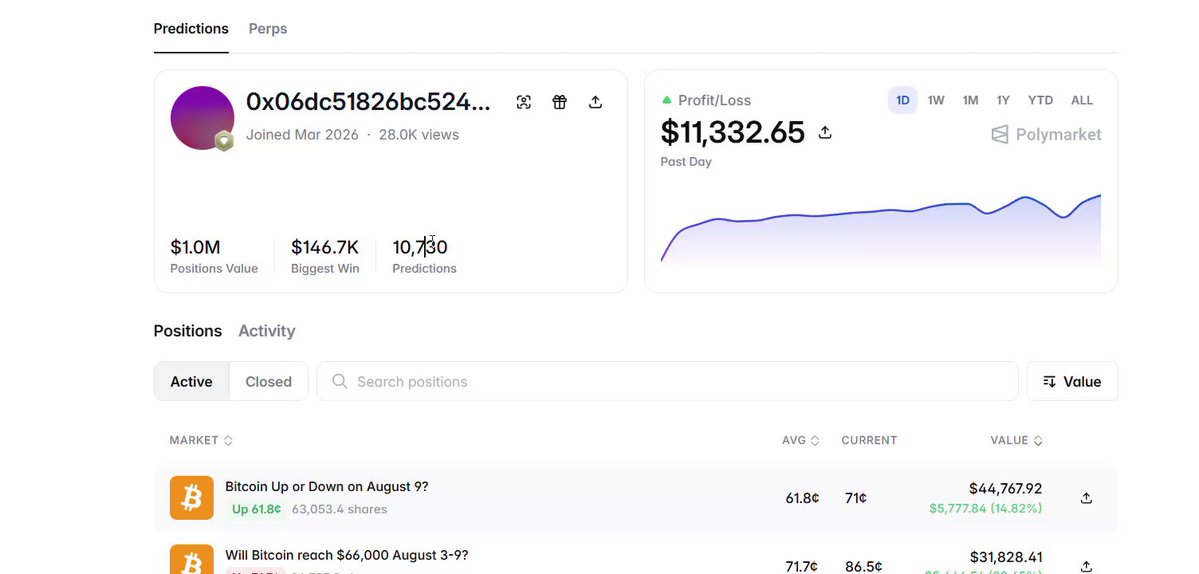The height and width of the screenshot is (574, 1199).
Task: Open the Value sort dropdown
Action: 1072,381
